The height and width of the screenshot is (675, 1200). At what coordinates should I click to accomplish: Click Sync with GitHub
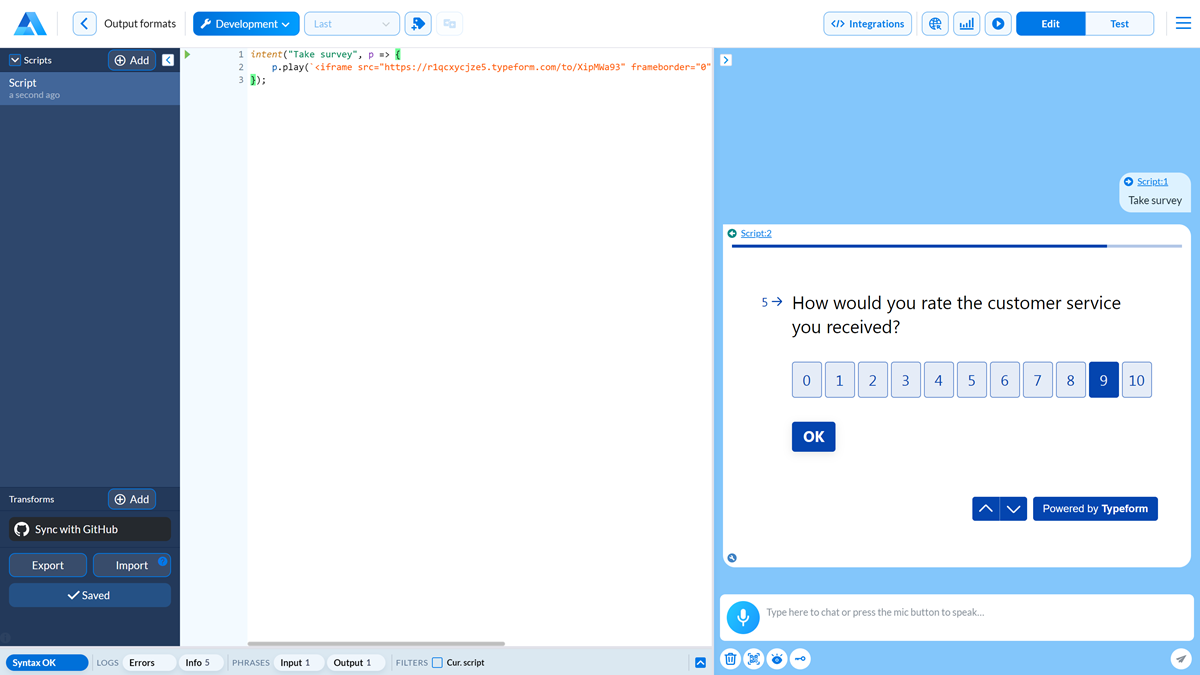coord(90,529)
